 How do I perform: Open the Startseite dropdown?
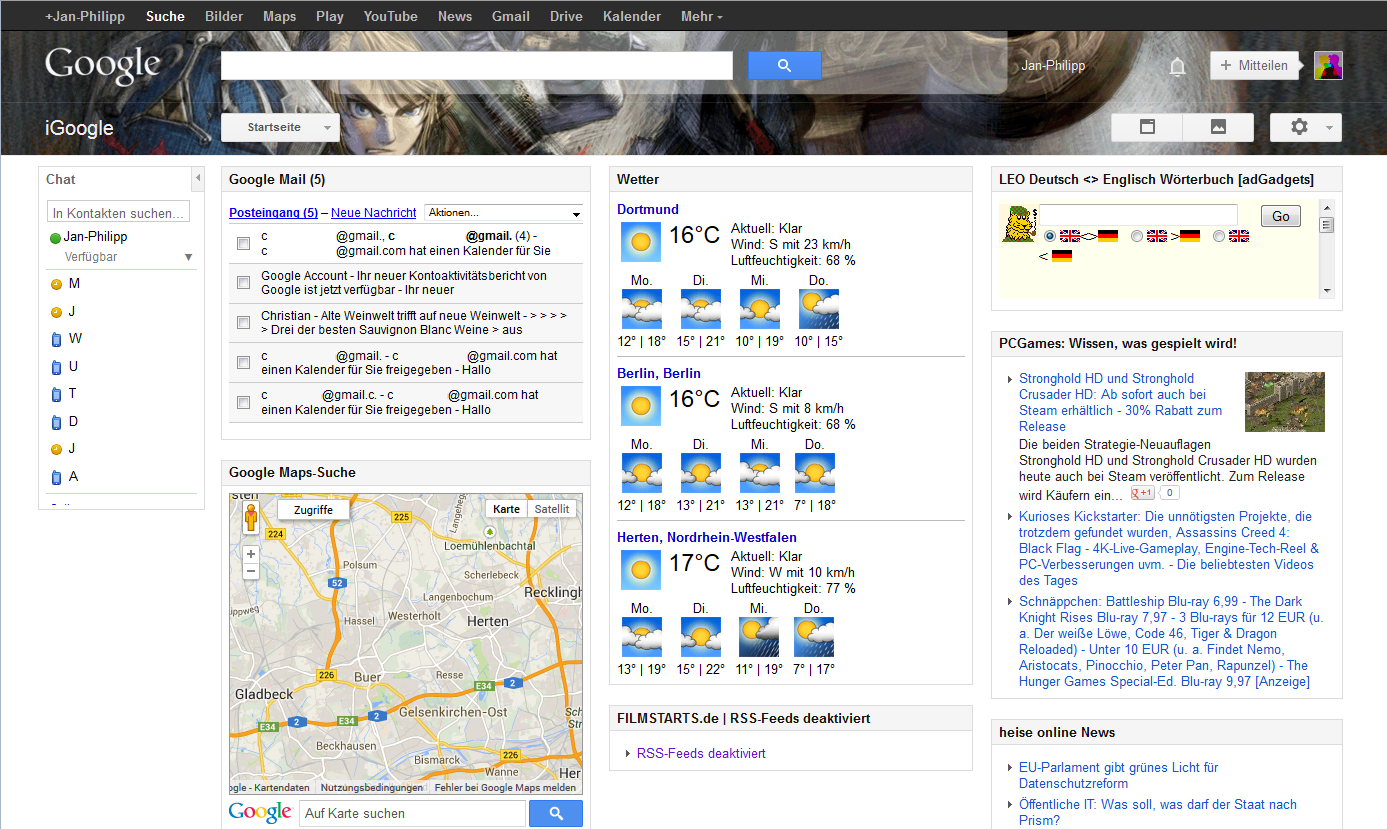coord(280,128)
